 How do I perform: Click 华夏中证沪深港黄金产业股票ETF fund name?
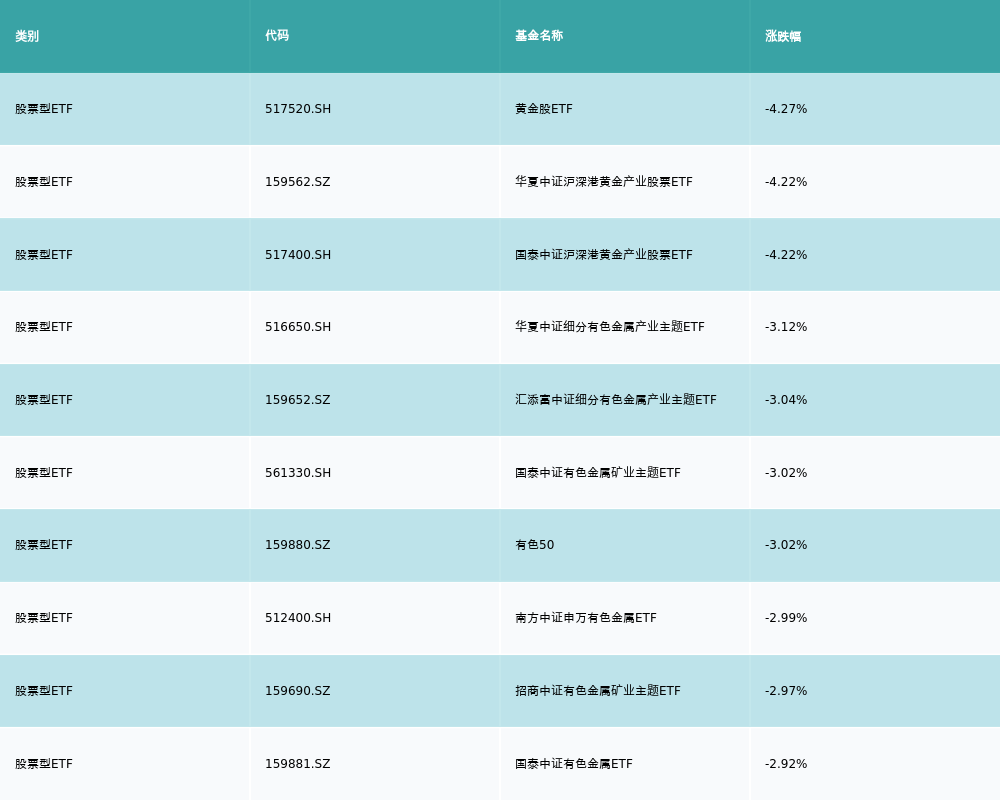[604, 182]
